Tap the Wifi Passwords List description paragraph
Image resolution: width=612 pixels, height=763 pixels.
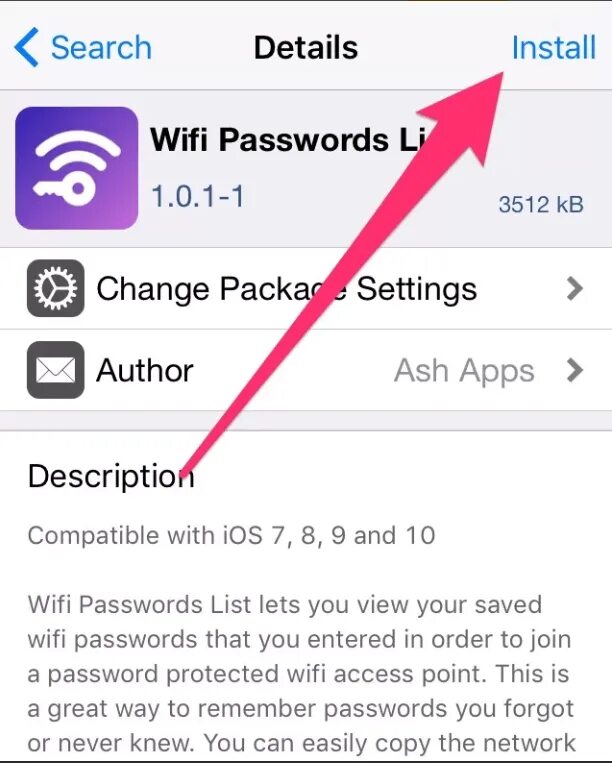(302, 674)
